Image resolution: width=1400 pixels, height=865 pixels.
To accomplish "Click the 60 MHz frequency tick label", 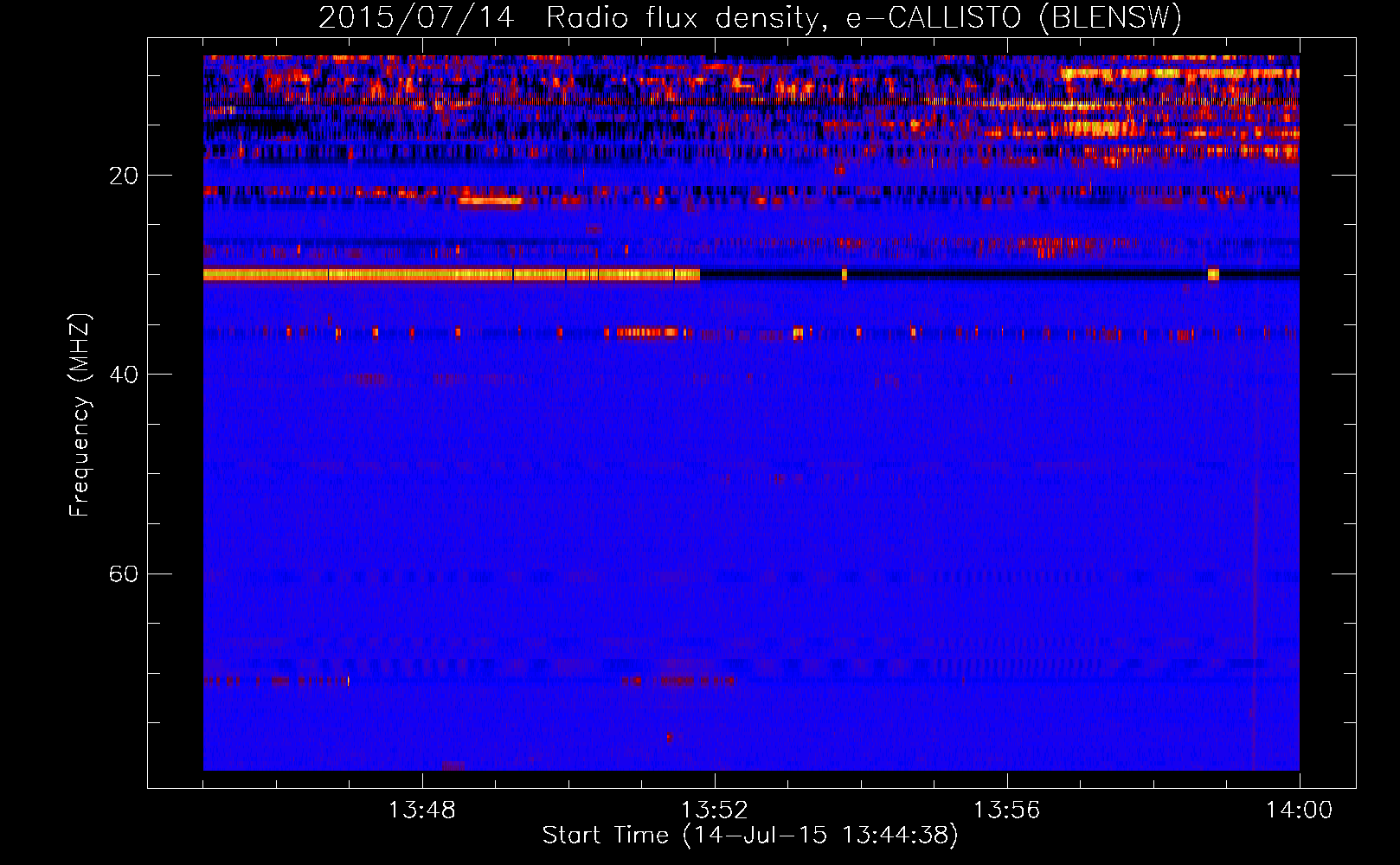I will click(x=123, y=573).
